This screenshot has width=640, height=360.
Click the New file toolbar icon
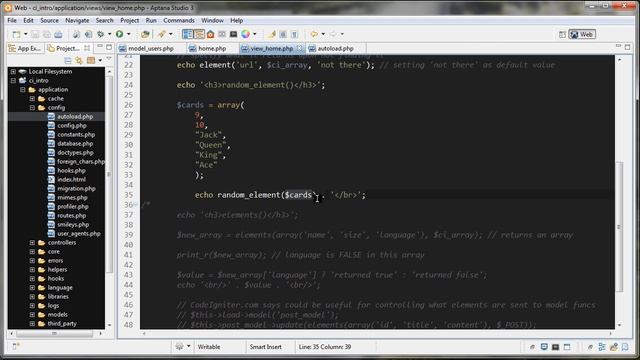(16, 34)
